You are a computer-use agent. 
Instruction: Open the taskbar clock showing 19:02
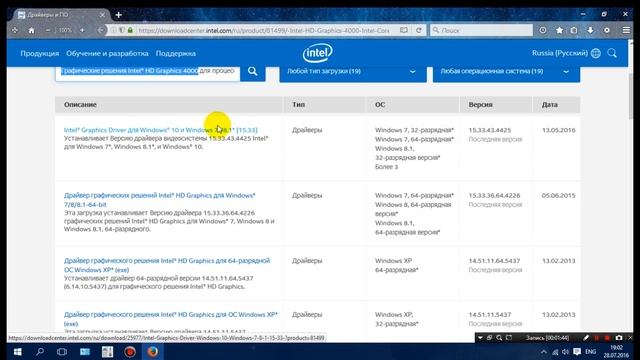coord(616,352)
